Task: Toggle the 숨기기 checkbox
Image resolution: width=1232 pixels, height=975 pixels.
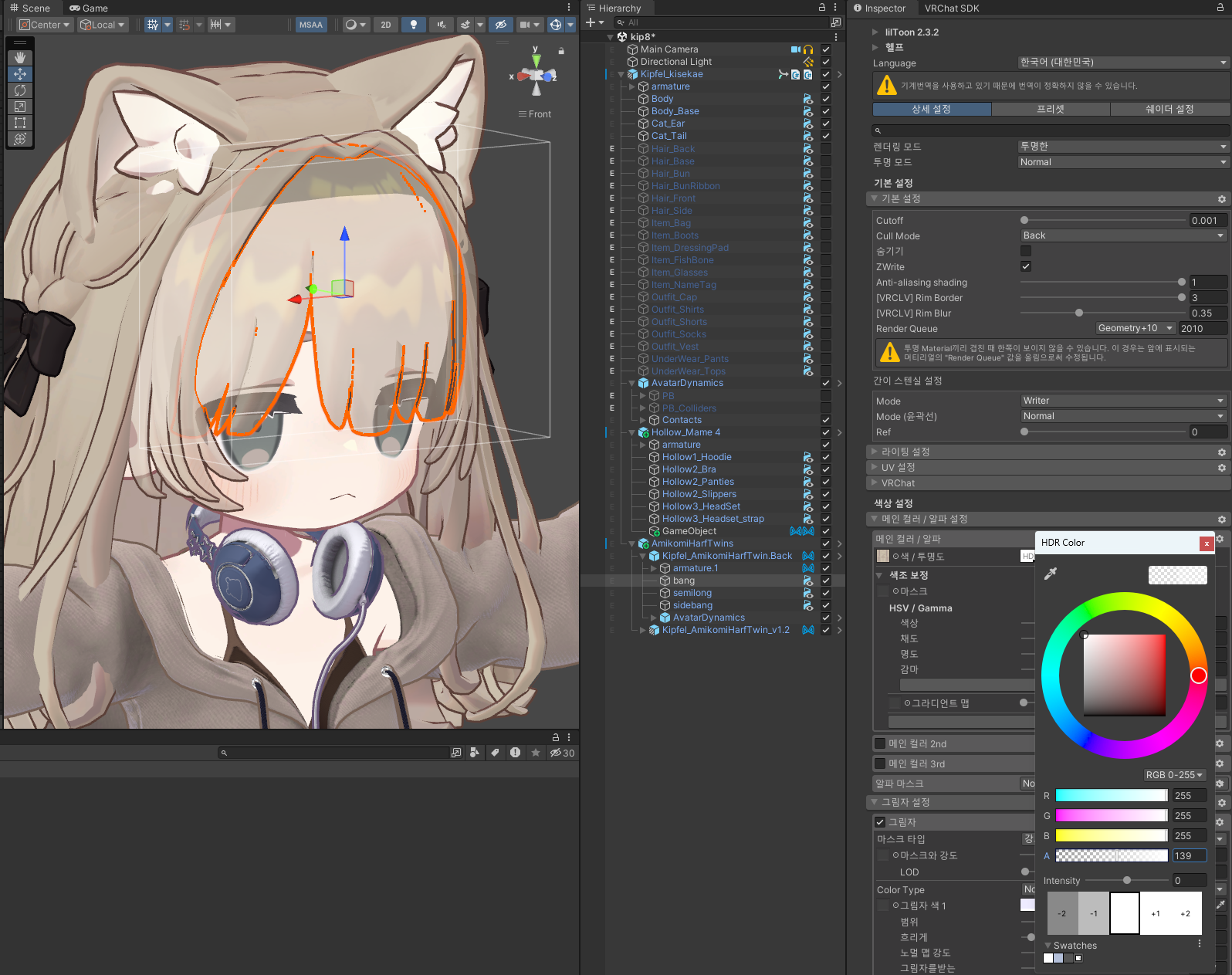Action: coord(1026,251)
